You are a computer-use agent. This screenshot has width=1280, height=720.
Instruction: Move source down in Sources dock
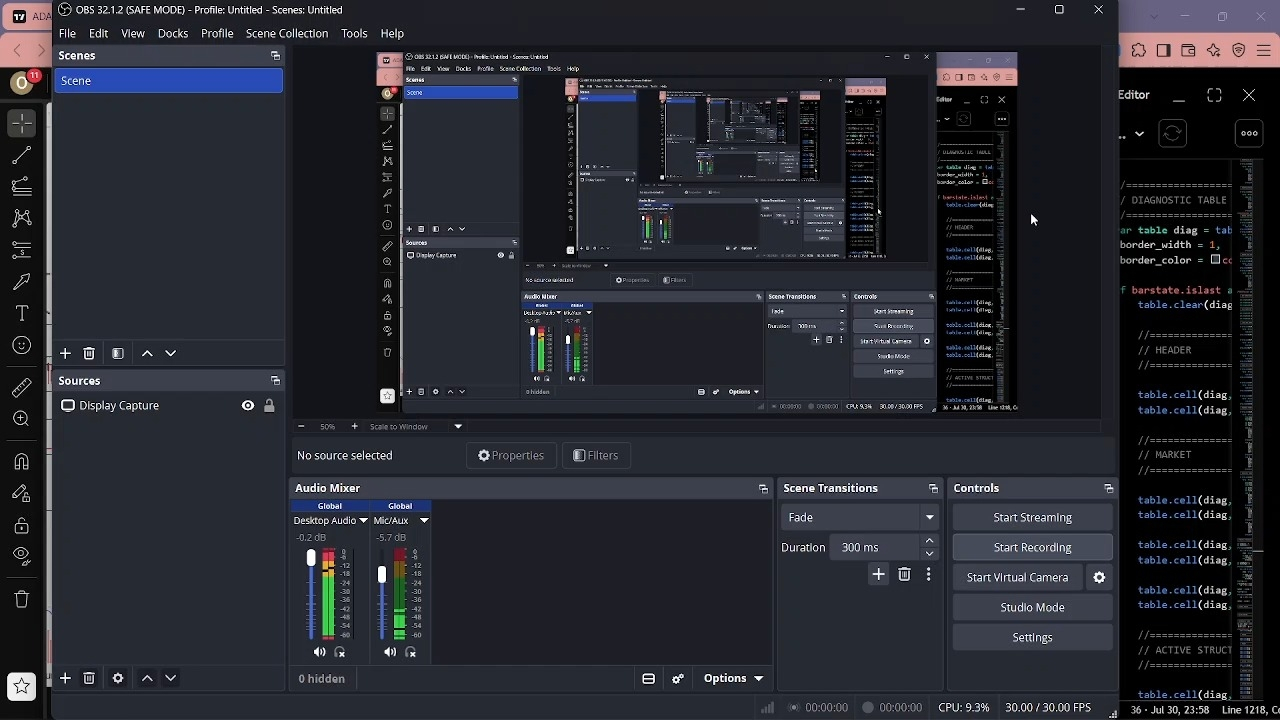click(171, 678)
